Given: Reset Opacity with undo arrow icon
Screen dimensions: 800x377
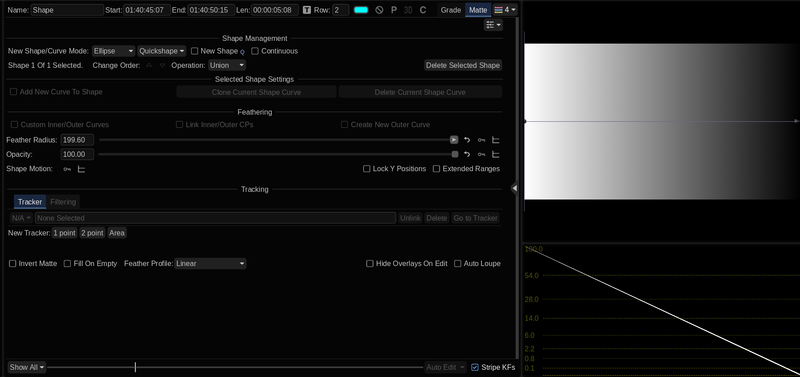Looking at the screenshot, I should pyautogui.click(x=467, y=154).
